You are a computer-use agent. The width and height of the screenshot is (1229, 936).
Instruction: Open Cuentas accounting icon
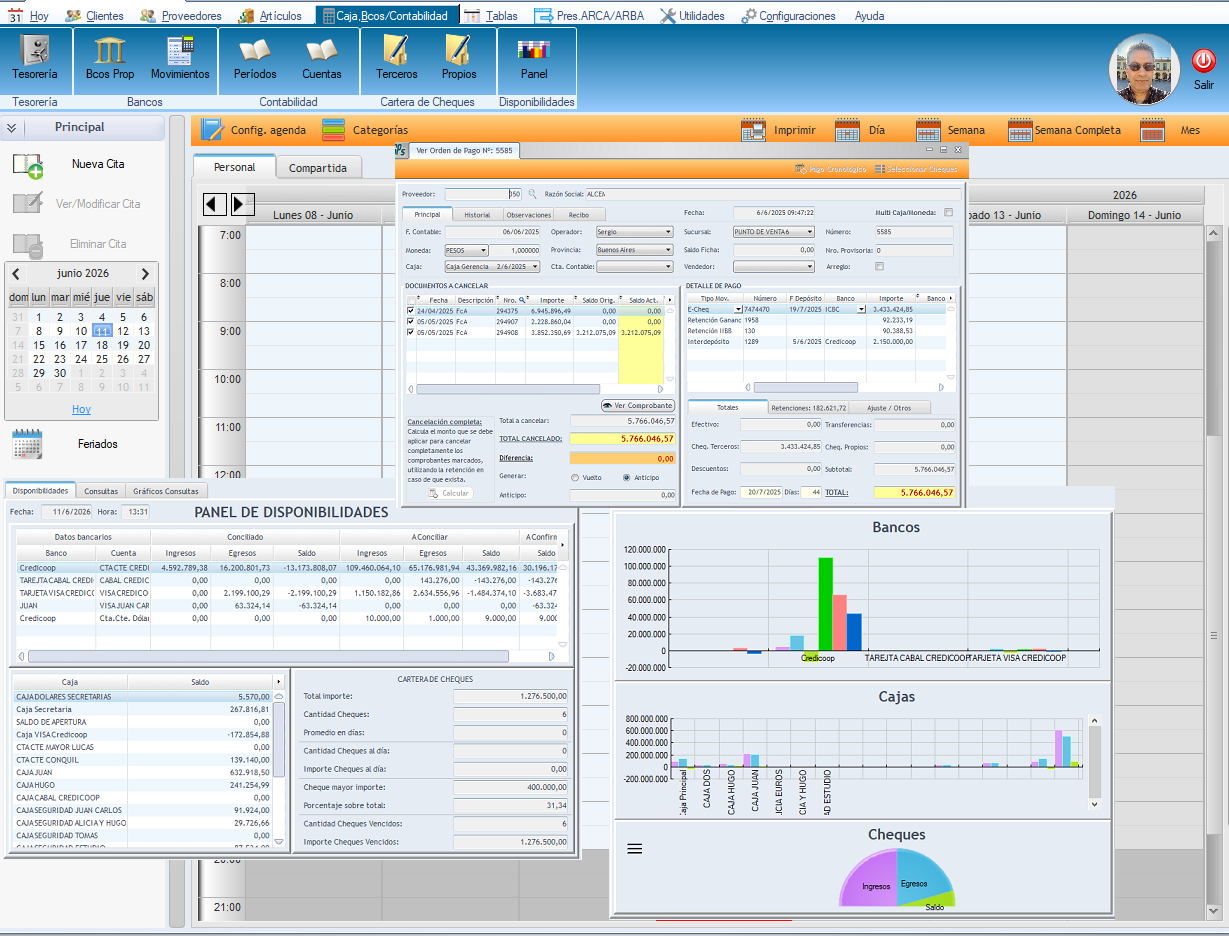click(322, 51)
